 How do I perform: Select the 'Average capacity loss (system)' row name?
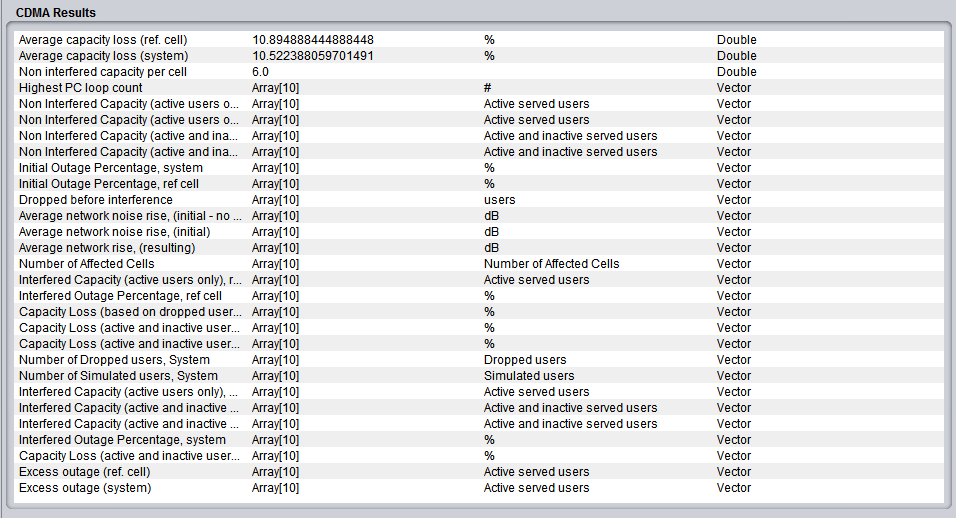tap(104, 56)
